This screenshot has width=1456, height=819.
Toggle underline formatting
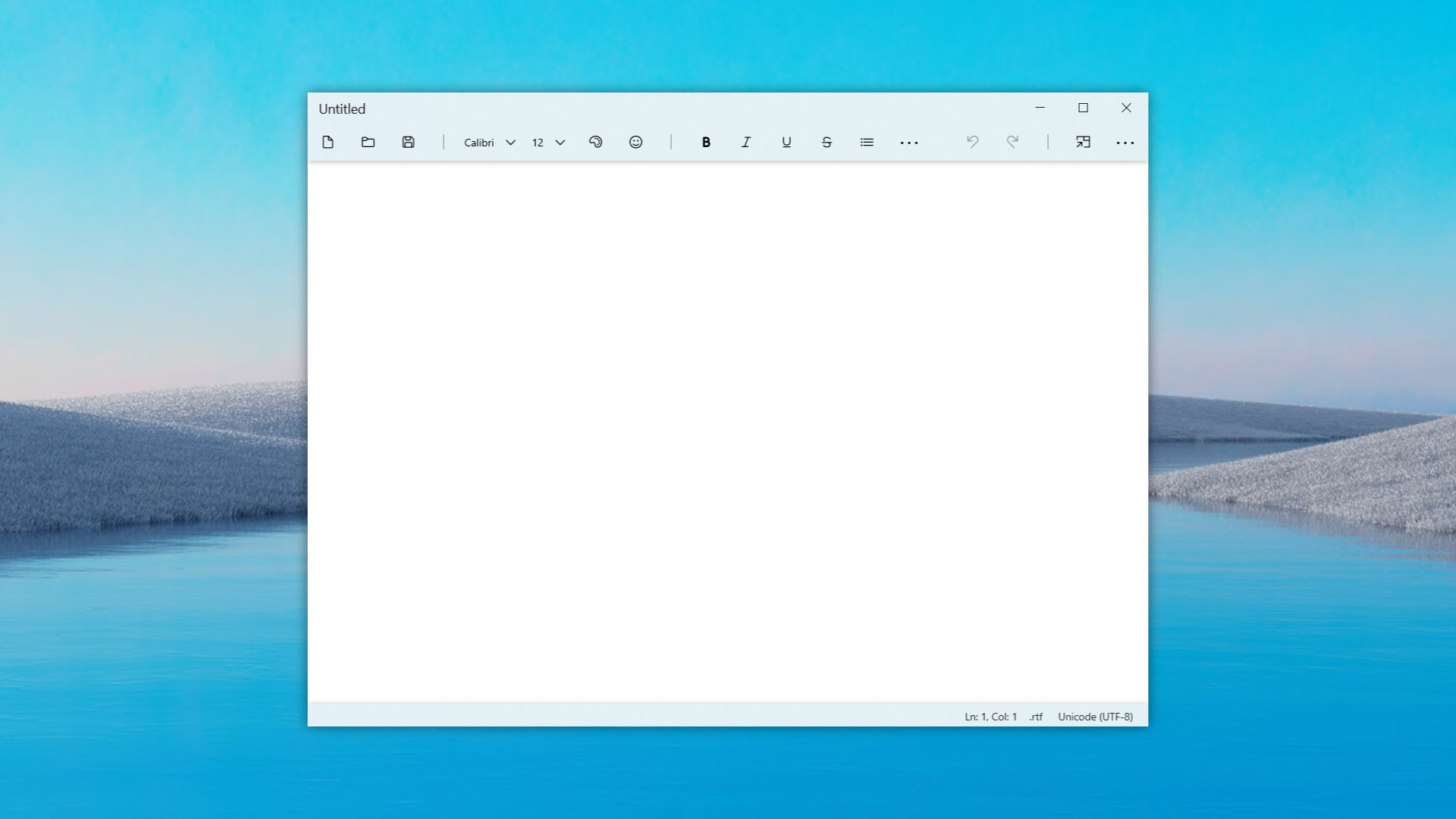[x=786, y=142]
